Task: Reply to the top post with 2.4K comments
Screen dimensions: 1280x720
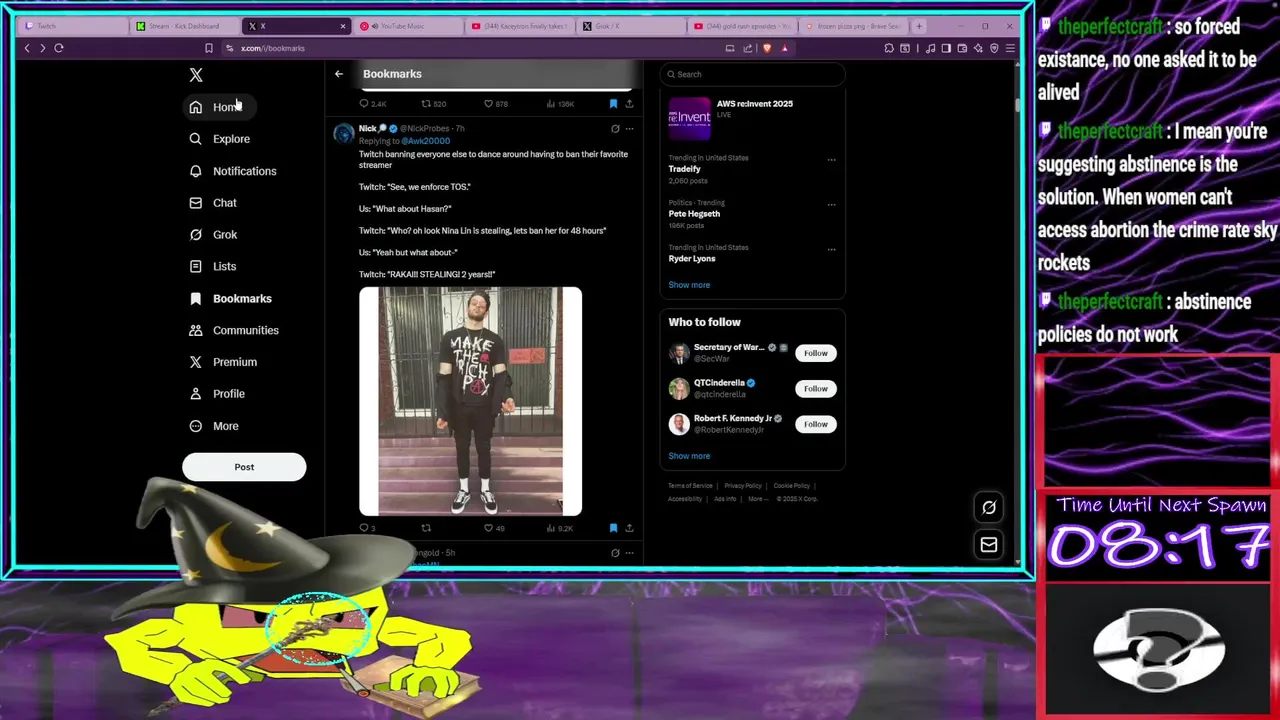Action: [372, 104]
